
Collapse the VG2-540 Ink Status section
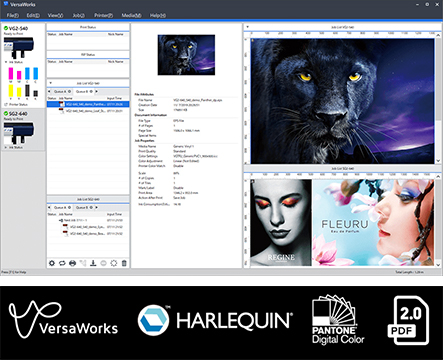[x=6, y=62]
